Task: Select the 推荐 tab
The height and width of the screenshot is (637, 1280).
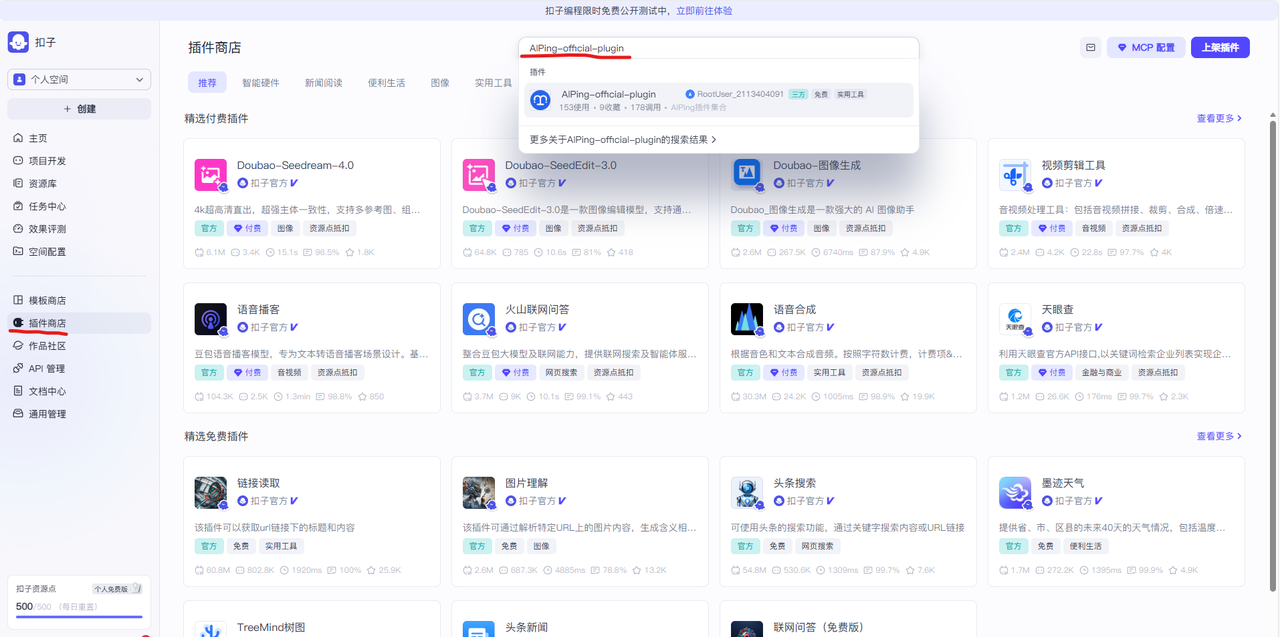Action: (207, 83)
